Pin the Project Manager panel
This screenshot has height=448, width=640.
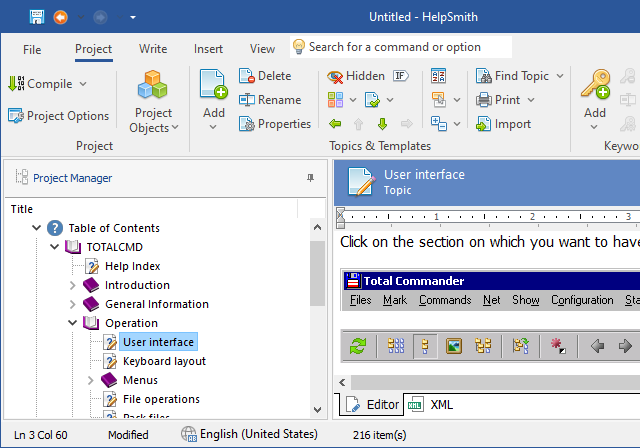(310, 178)
